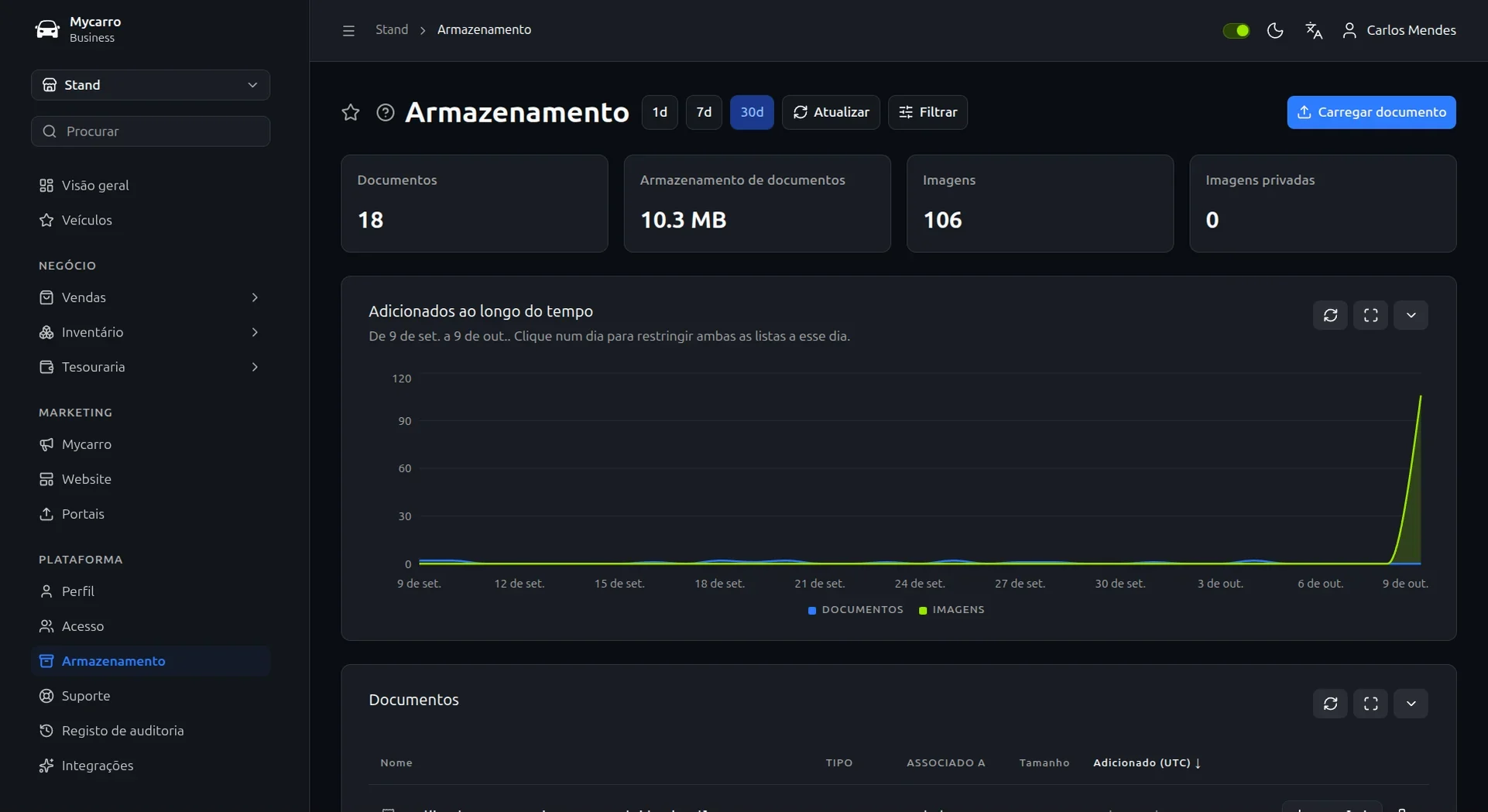Go to Integrações

150,766
